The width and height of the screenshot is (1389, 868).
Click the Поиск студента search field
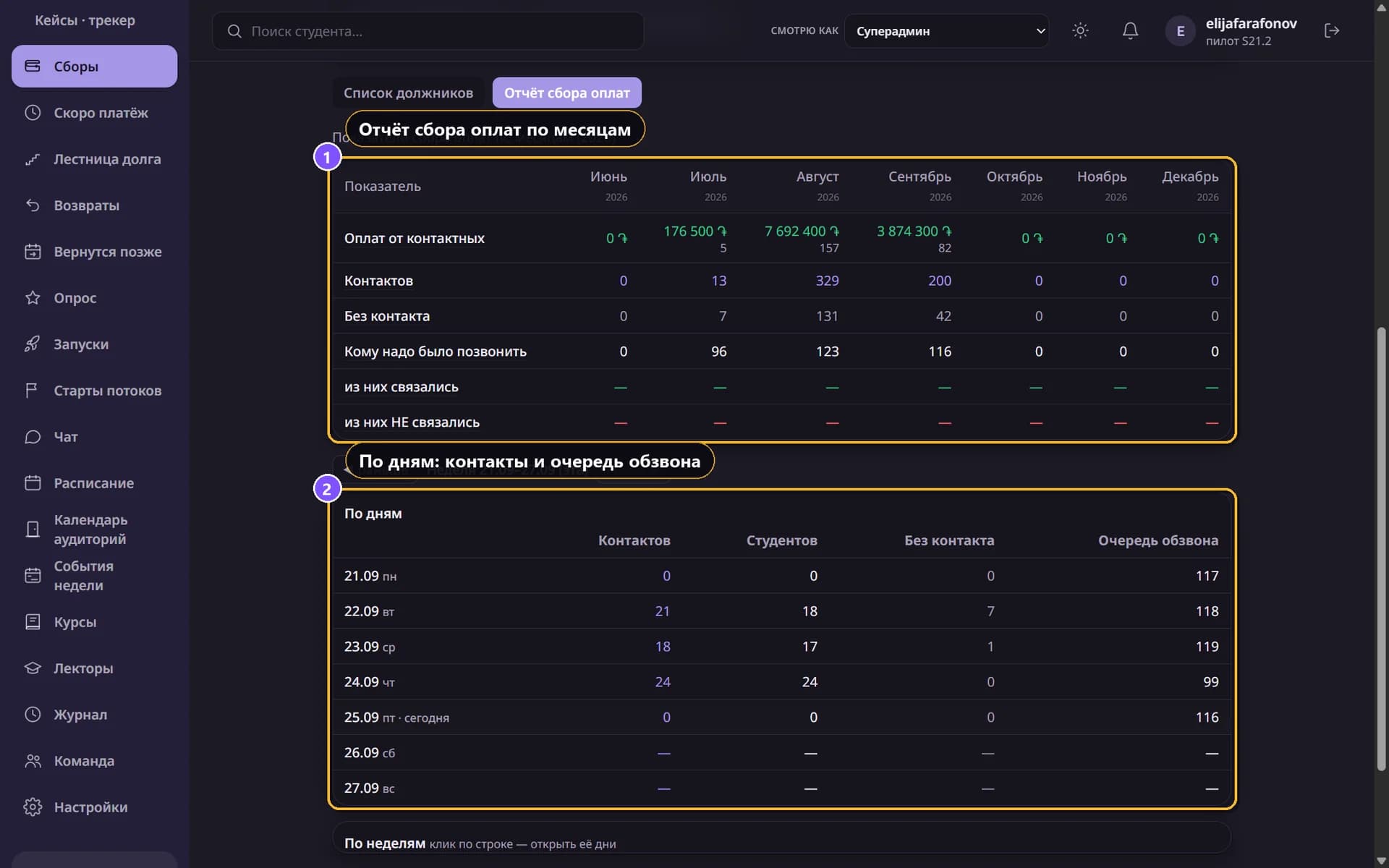428,31
